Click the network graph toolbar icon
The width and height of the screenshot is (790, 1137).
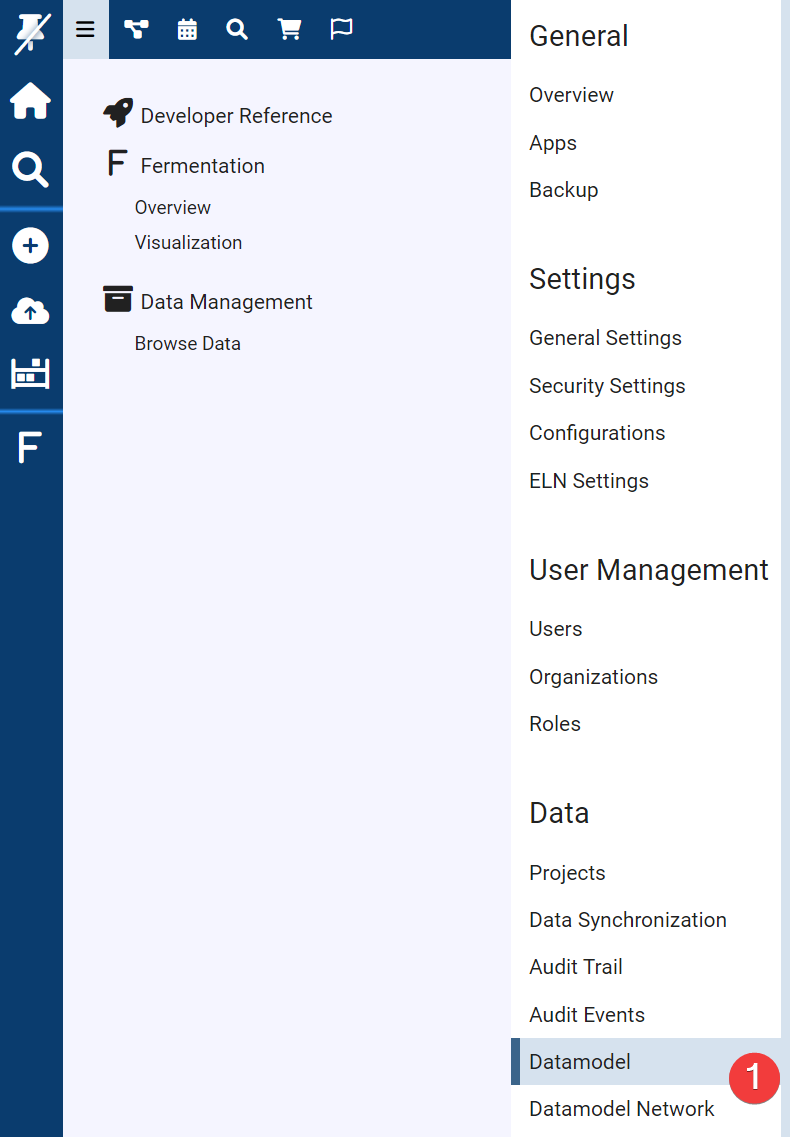pyautogui.click(x=135, y=30)
